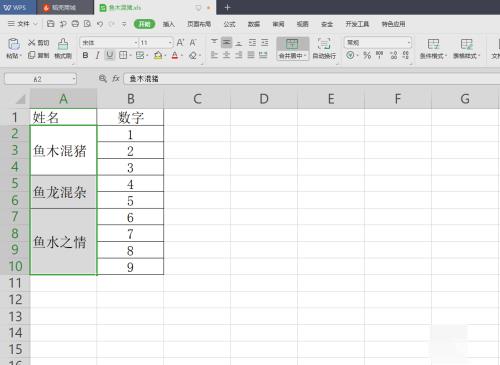The height and width of the screenshot is (365, 500).
Task: Expand the font size dropdown
Action: click(170, 43)
